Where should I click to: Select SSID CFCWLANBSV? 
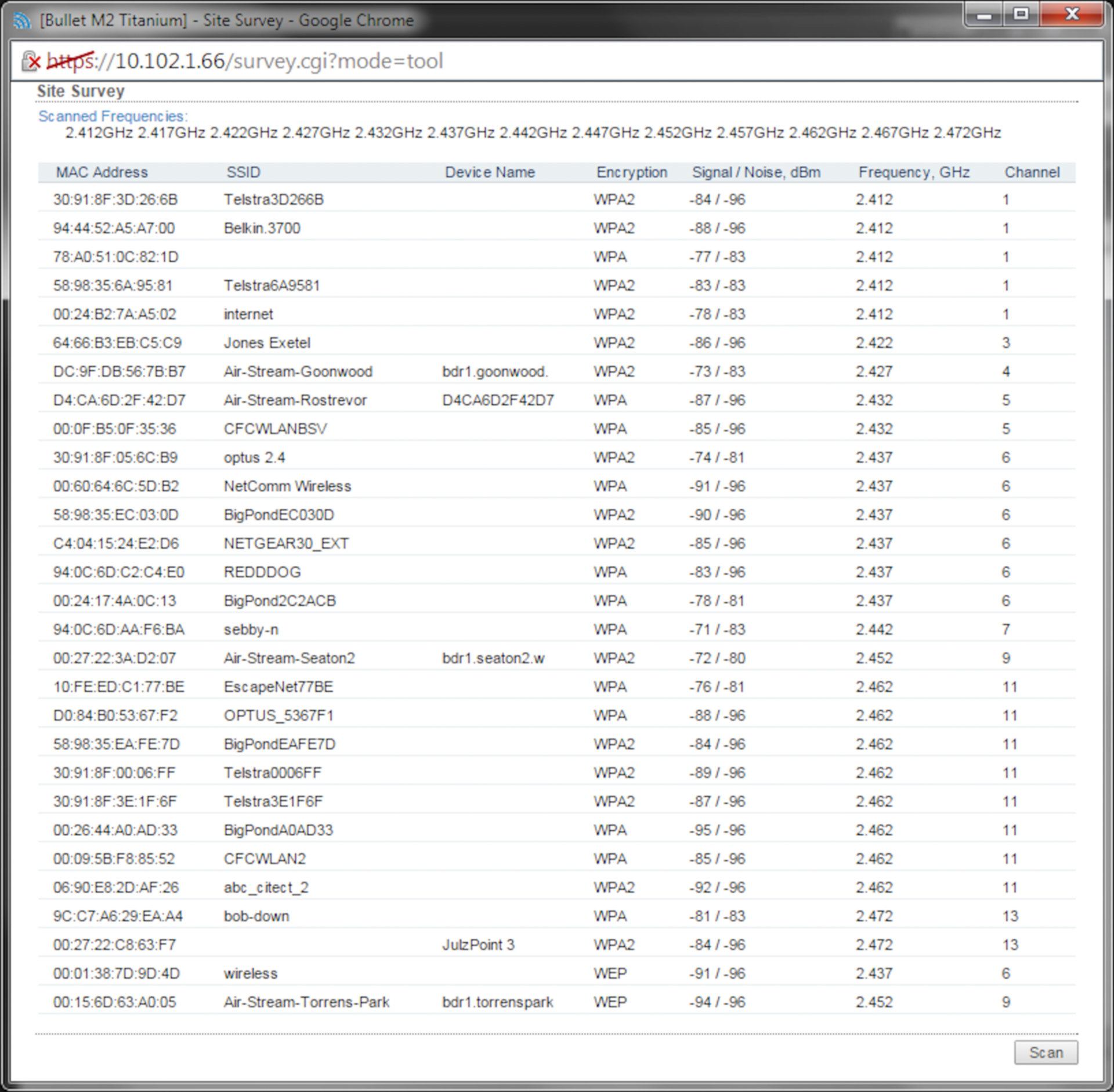[x=275, y=429]
